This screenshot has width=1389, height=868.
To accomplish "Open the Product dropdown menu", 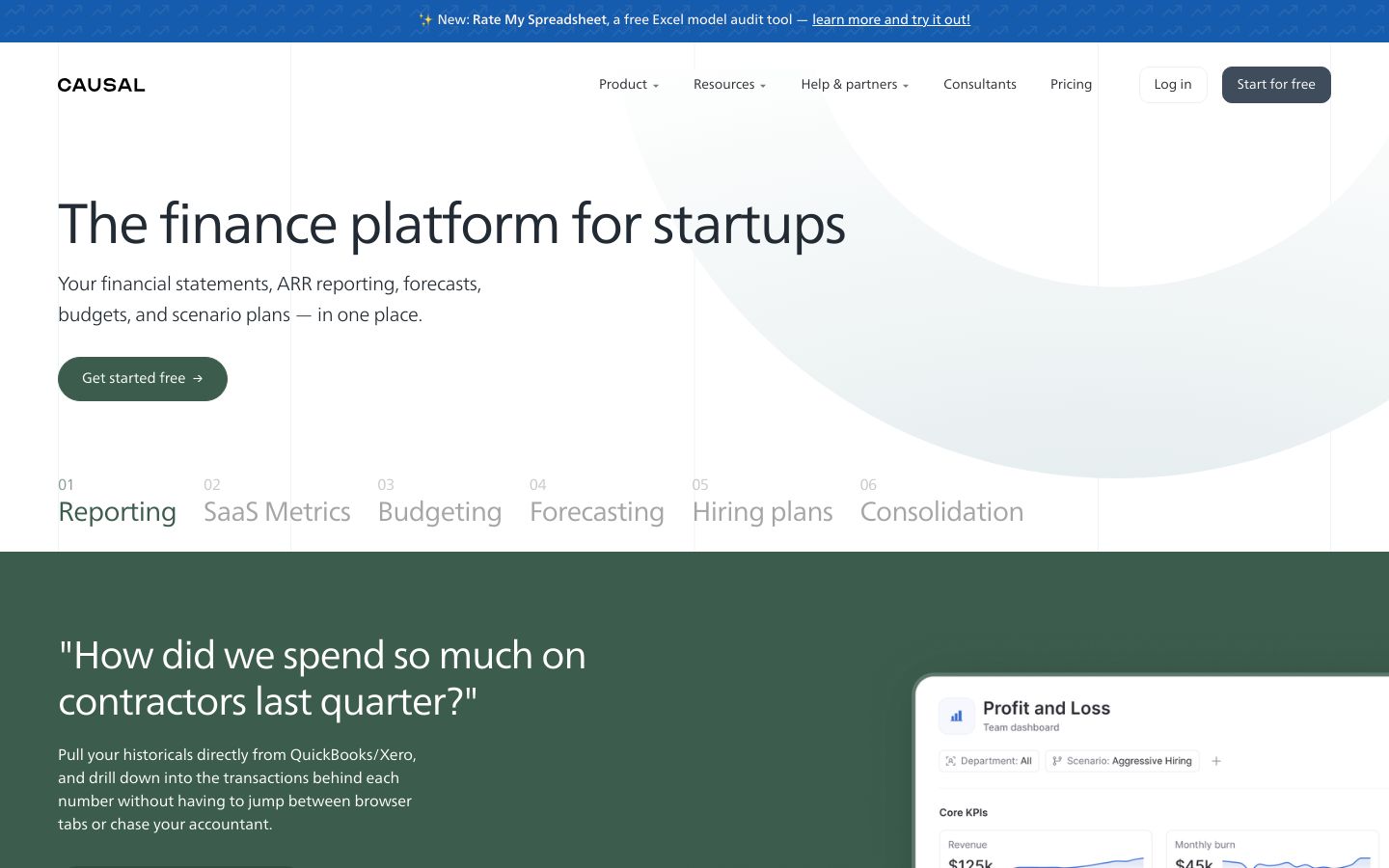I will tap(628, 85).
